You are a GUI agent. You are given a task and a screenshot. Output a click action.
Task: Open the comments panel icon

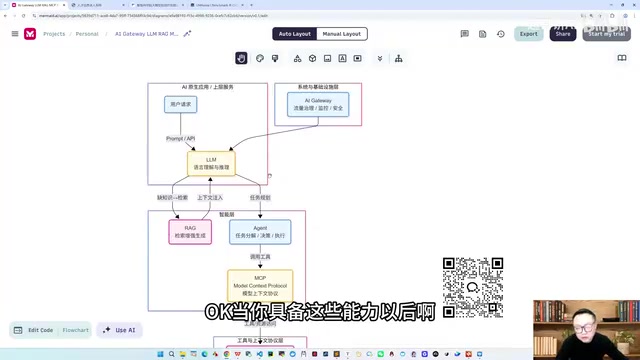coord(464,34)
